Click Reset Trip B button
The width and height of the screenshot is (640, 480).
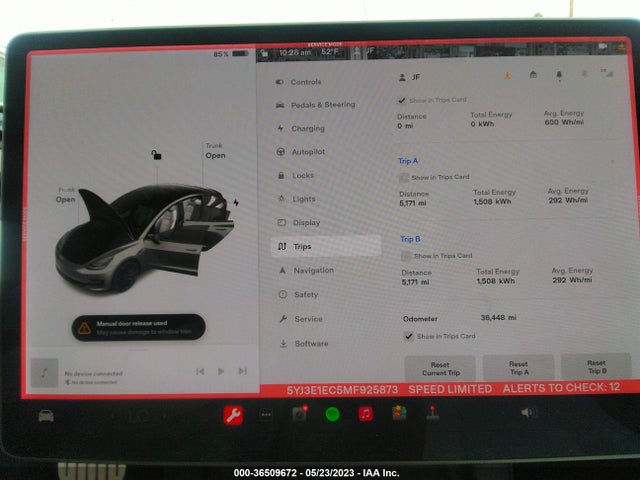point(596,367)
